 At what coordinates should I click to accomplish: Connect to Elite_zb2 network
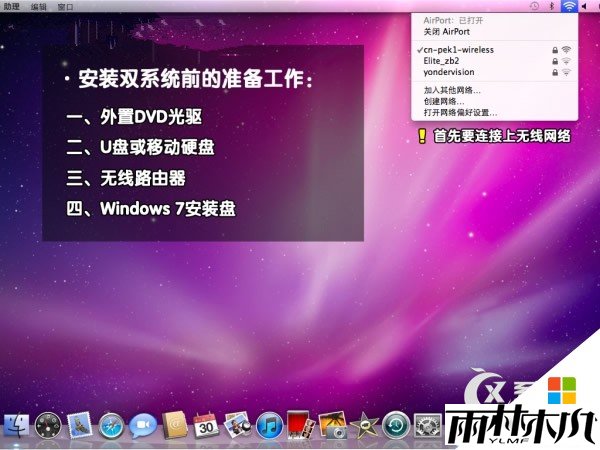494,61
